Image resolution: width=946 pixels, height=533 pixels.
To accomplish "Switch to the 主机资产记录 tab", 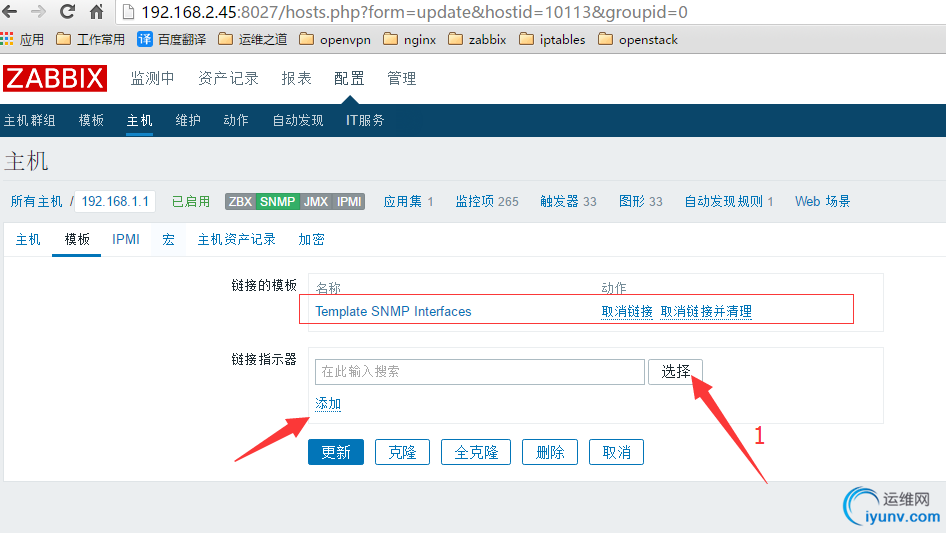I will pos(236,240).
